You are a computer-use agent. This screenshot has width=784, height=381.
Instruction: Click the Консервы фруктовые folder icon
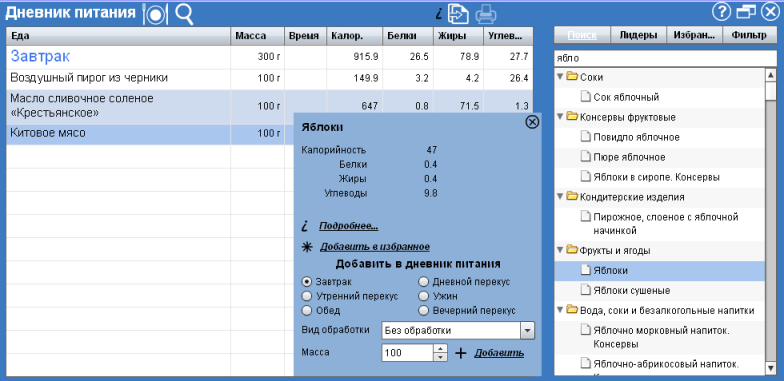(x=572, y=116)
